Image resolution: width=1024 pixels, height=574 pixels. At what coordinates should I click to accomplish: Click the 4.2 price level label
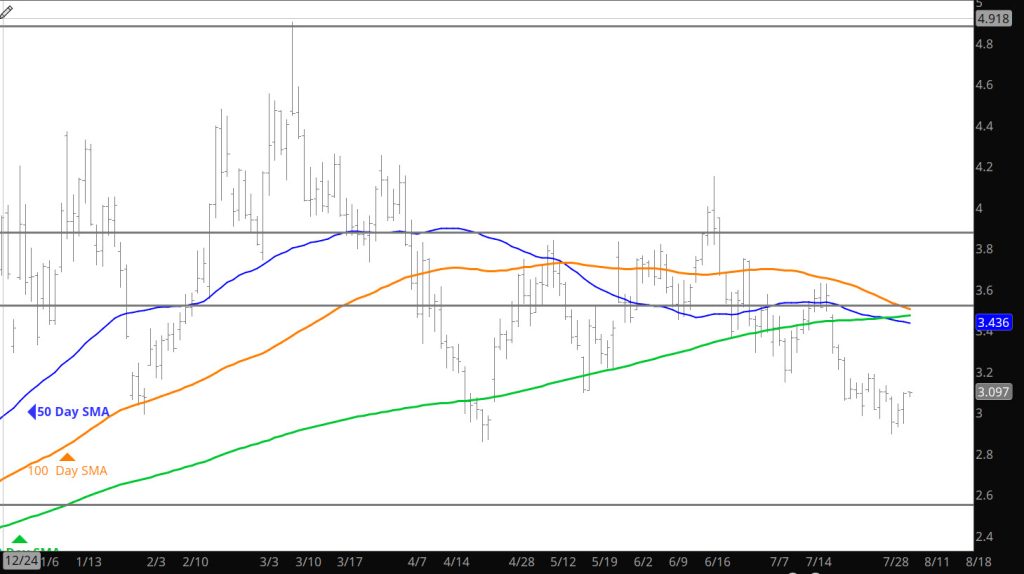[x=984, y=167]
